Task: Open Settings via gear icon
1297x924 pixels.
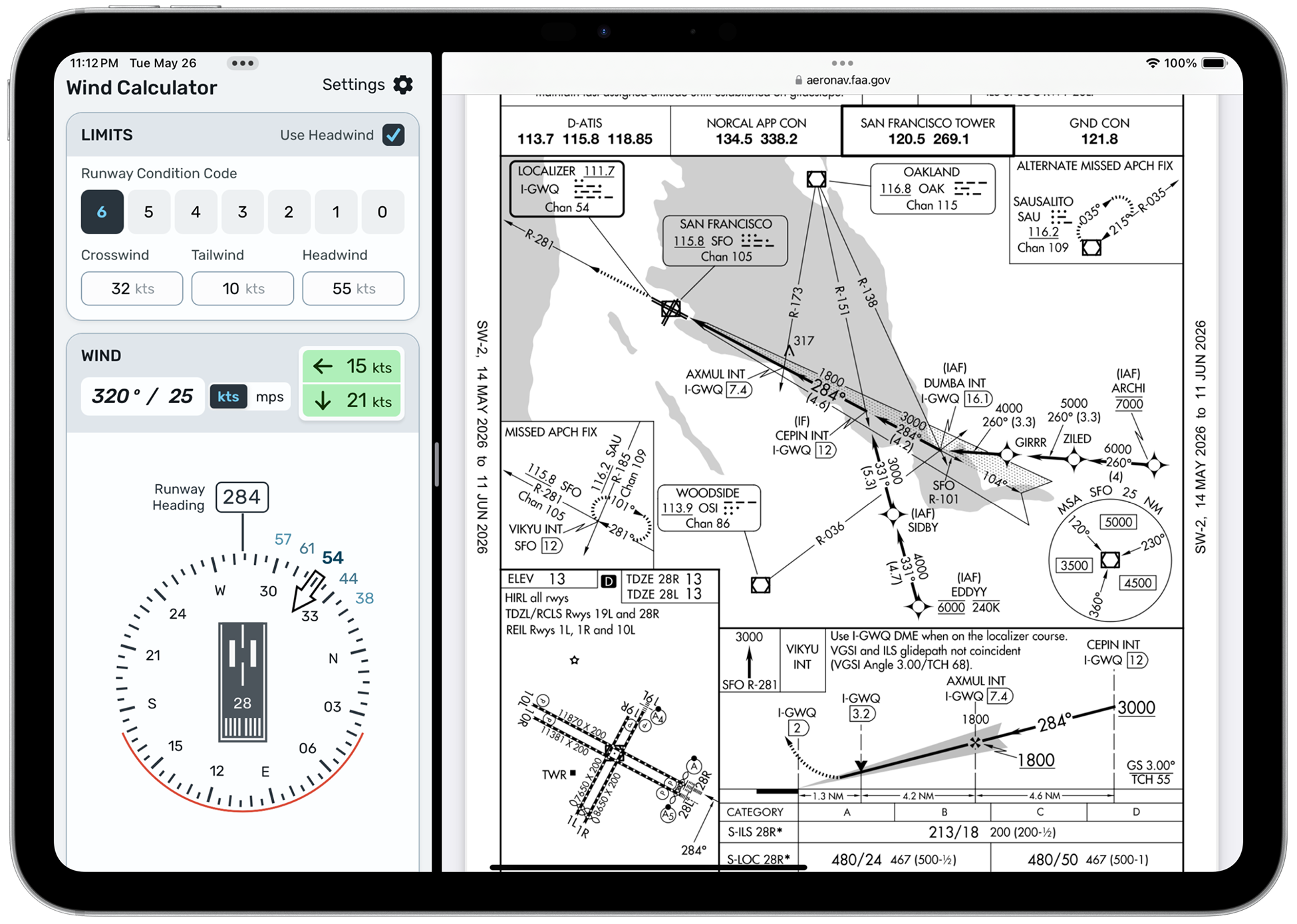Action: pyautogui.click(x=403, y=84)
